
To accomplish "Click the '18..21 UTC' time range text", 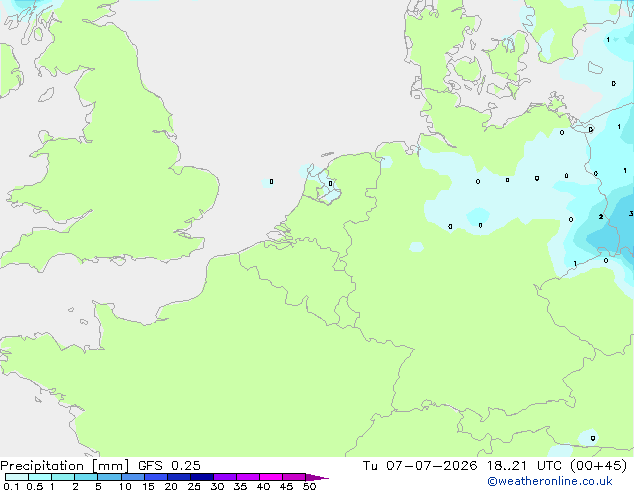I will point(524,466).
